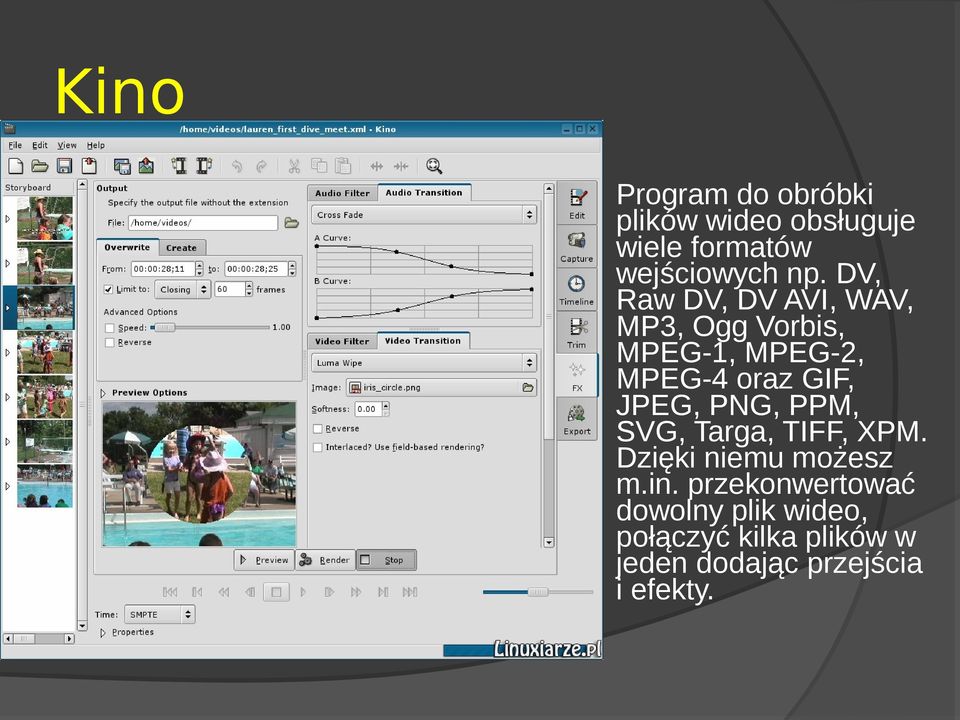
Task: Click the Insert file before scene icon
Action: tap(122, 166)
